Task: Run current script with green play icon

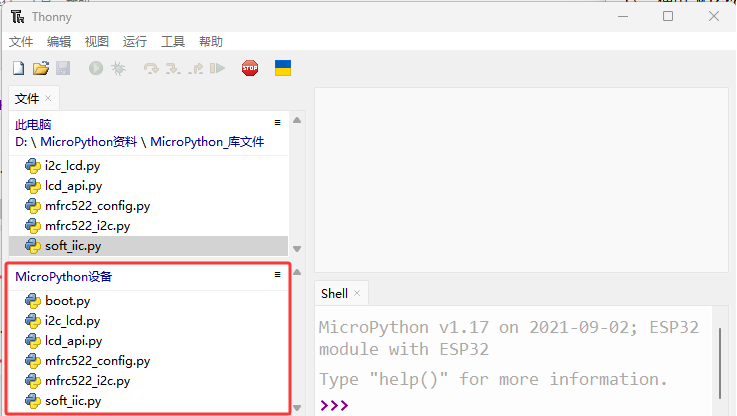Action: point(96,68)
